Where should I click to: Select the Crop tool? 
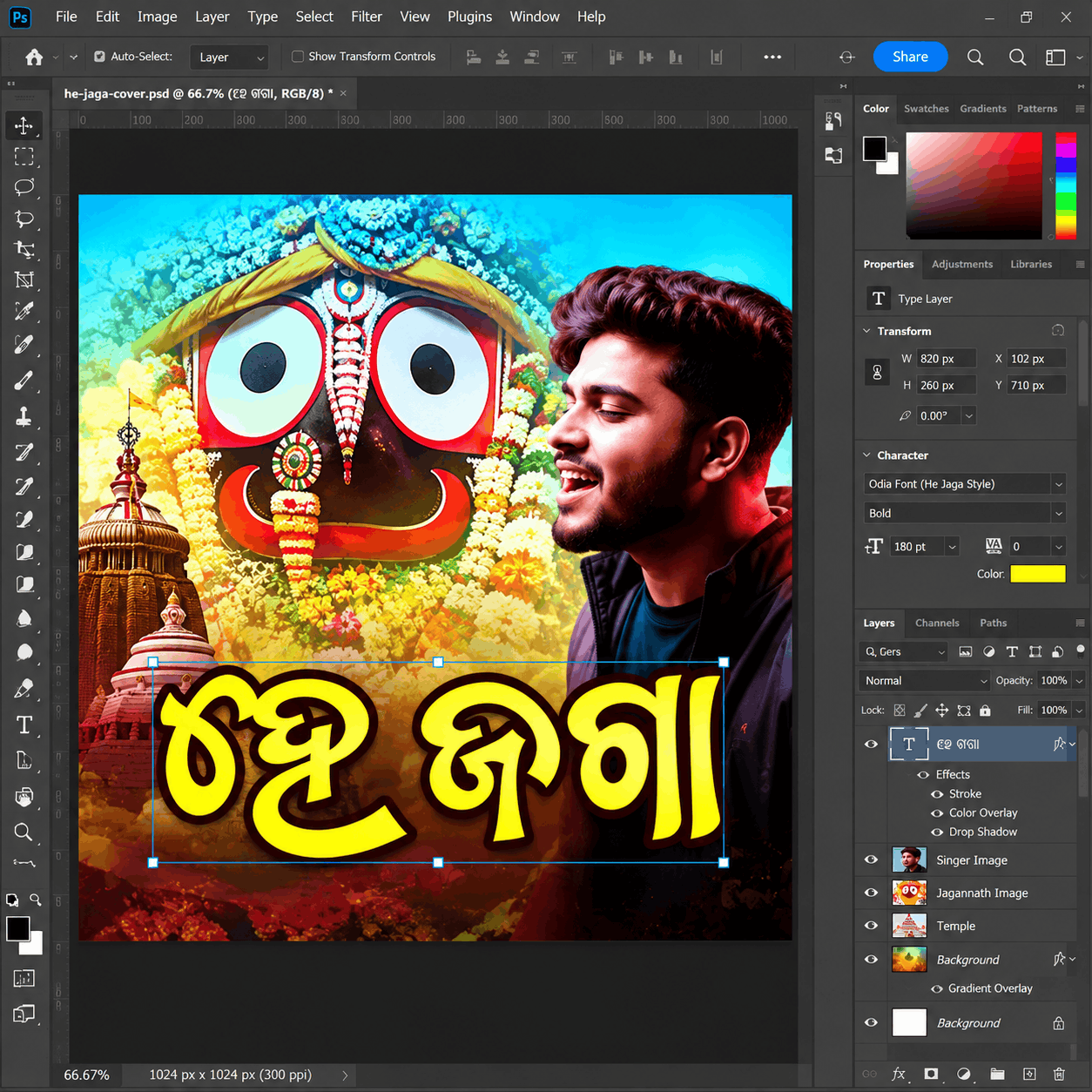24,250
